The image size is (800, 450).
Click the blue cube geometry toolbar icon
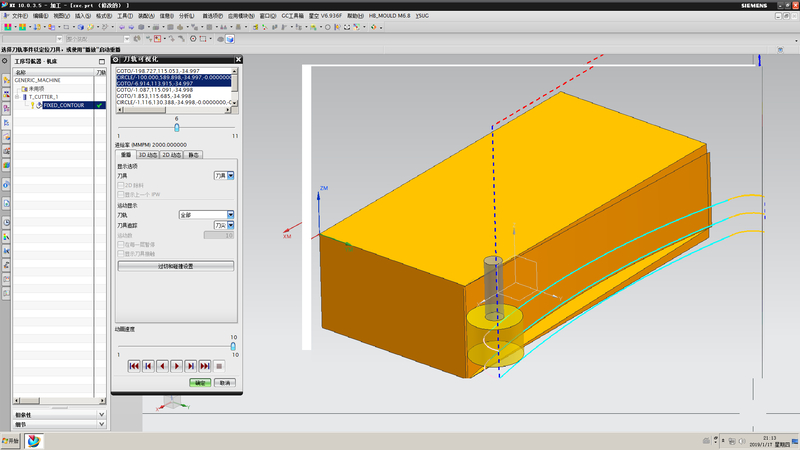[81, 27]
